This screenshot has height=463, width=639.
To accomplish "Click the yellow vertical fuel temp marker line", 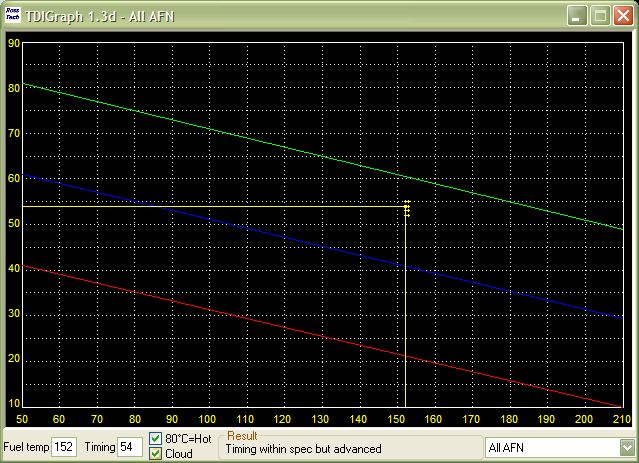I will tap(405, 320).
